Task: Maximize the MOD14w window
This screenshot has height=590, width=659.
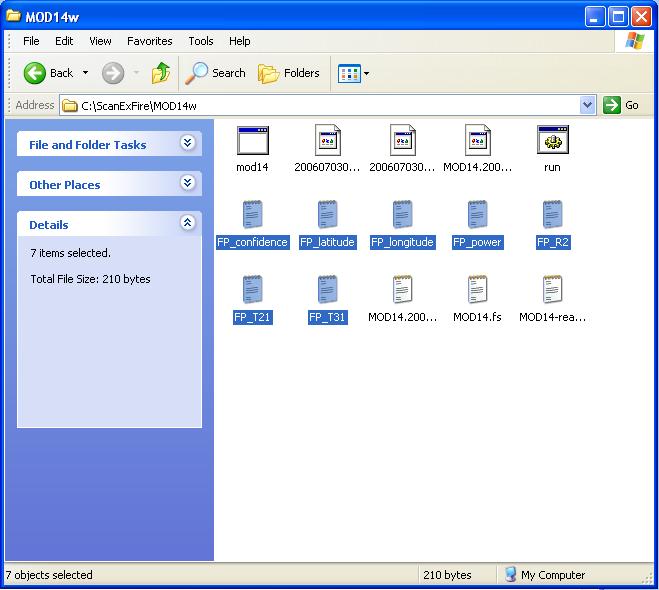Action: (x=618, y=17)
